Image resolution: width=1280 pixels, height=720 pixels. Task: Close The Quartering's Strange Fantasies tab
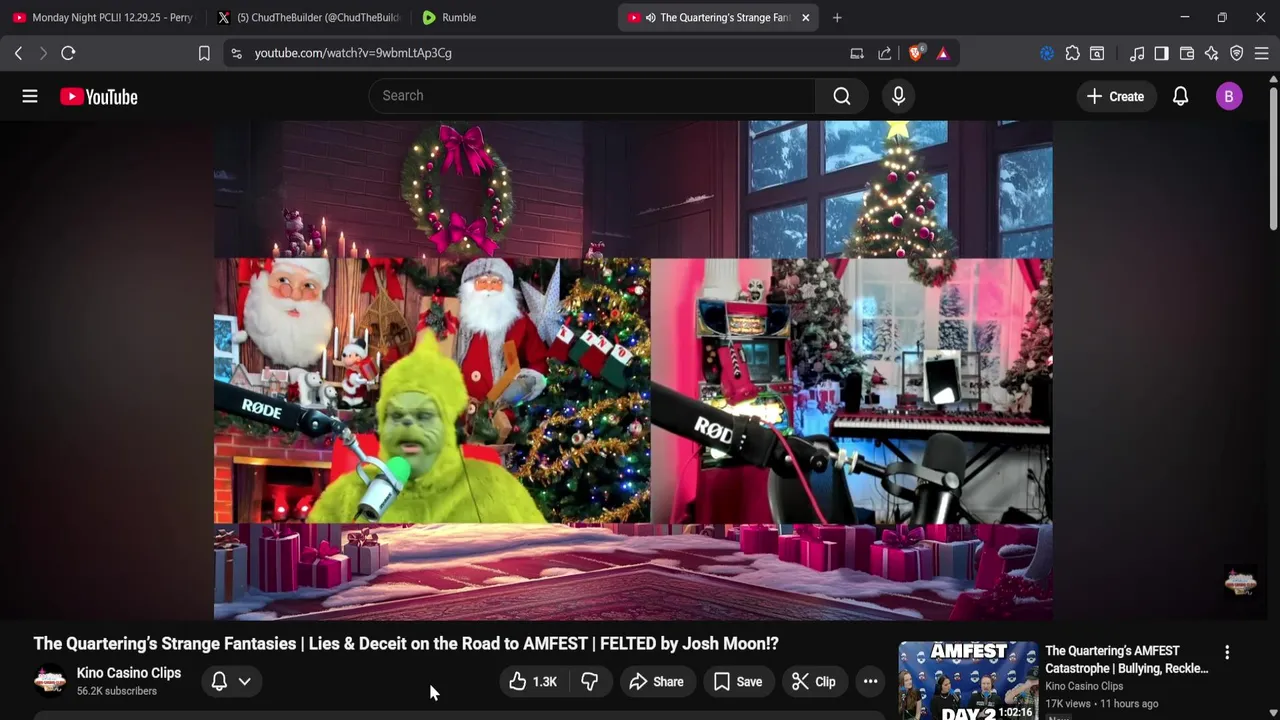pos(806,17)
